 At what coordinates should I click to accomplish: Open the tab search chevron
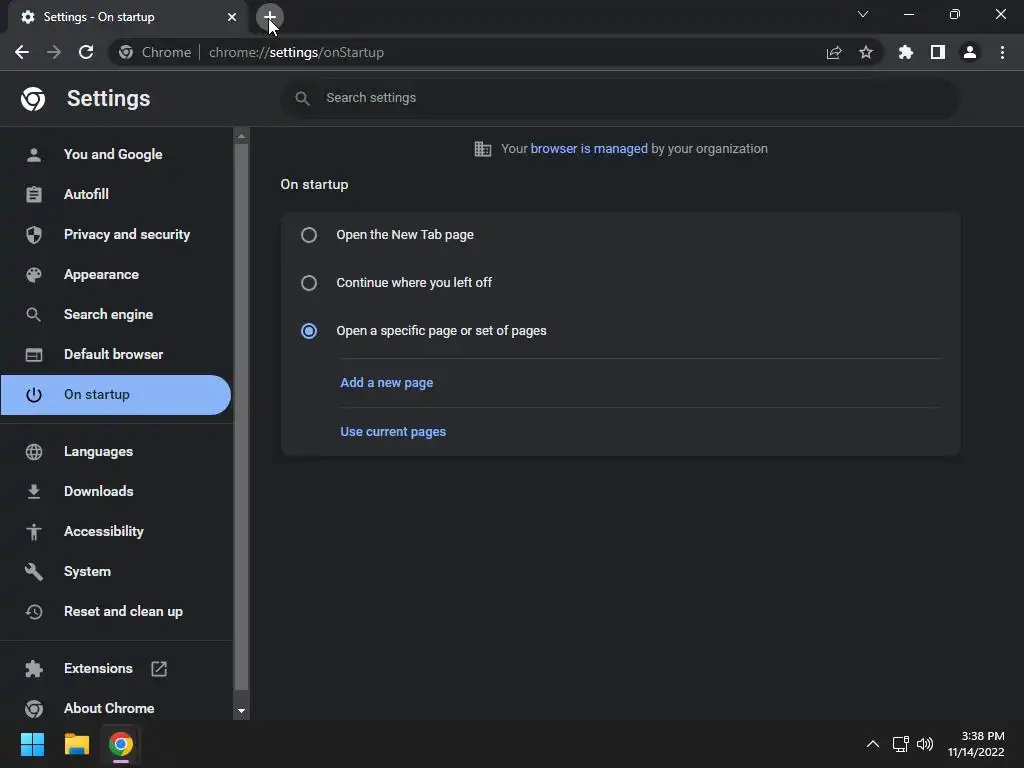tap(863, 14)
